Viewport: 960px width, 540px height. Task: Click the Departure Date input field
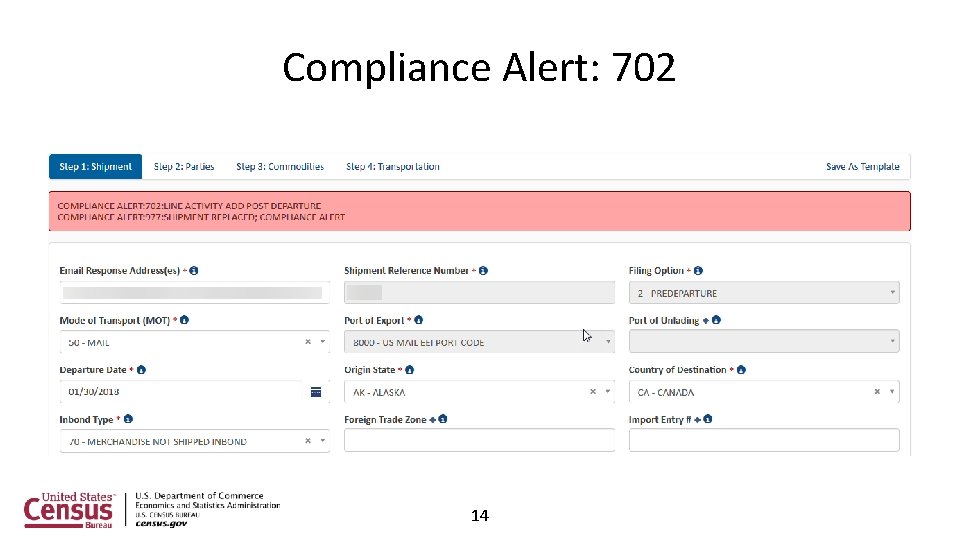point(181,392)
